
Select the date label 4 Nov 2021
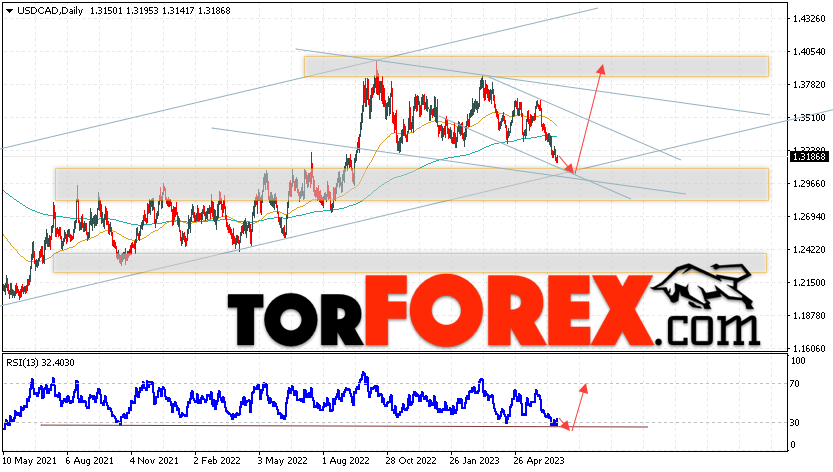click(154, 460)
